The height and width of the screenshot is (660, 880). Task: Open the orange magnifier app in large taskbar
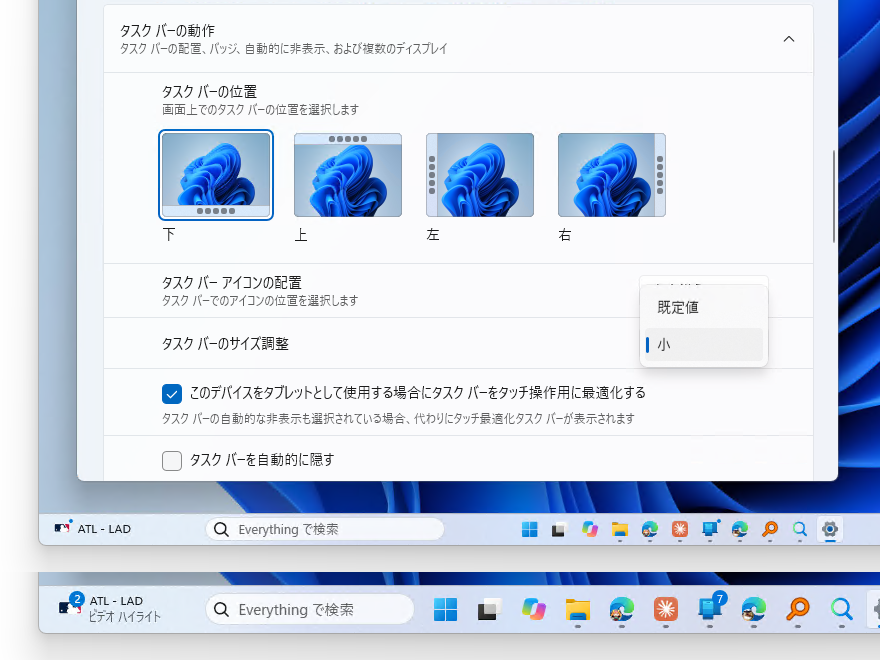(798, 609)
